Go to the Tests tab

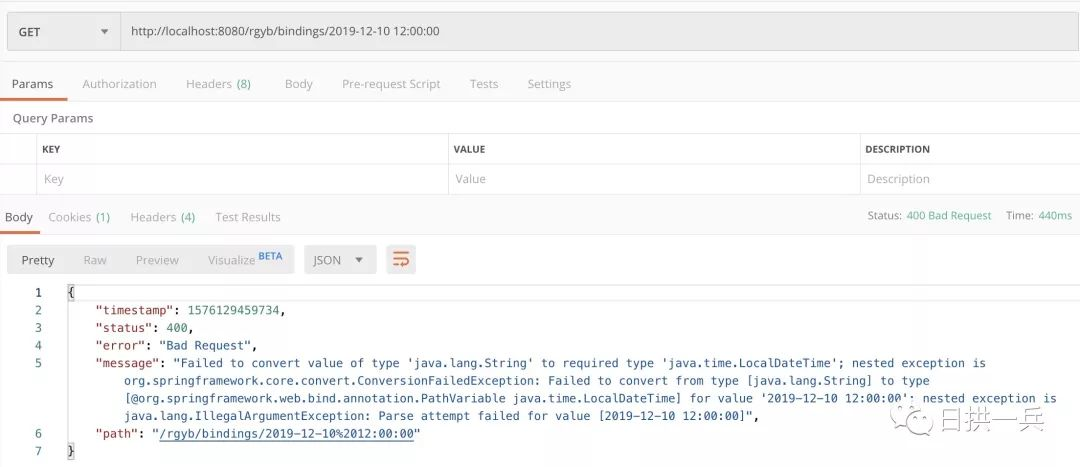tap(484, 84)
